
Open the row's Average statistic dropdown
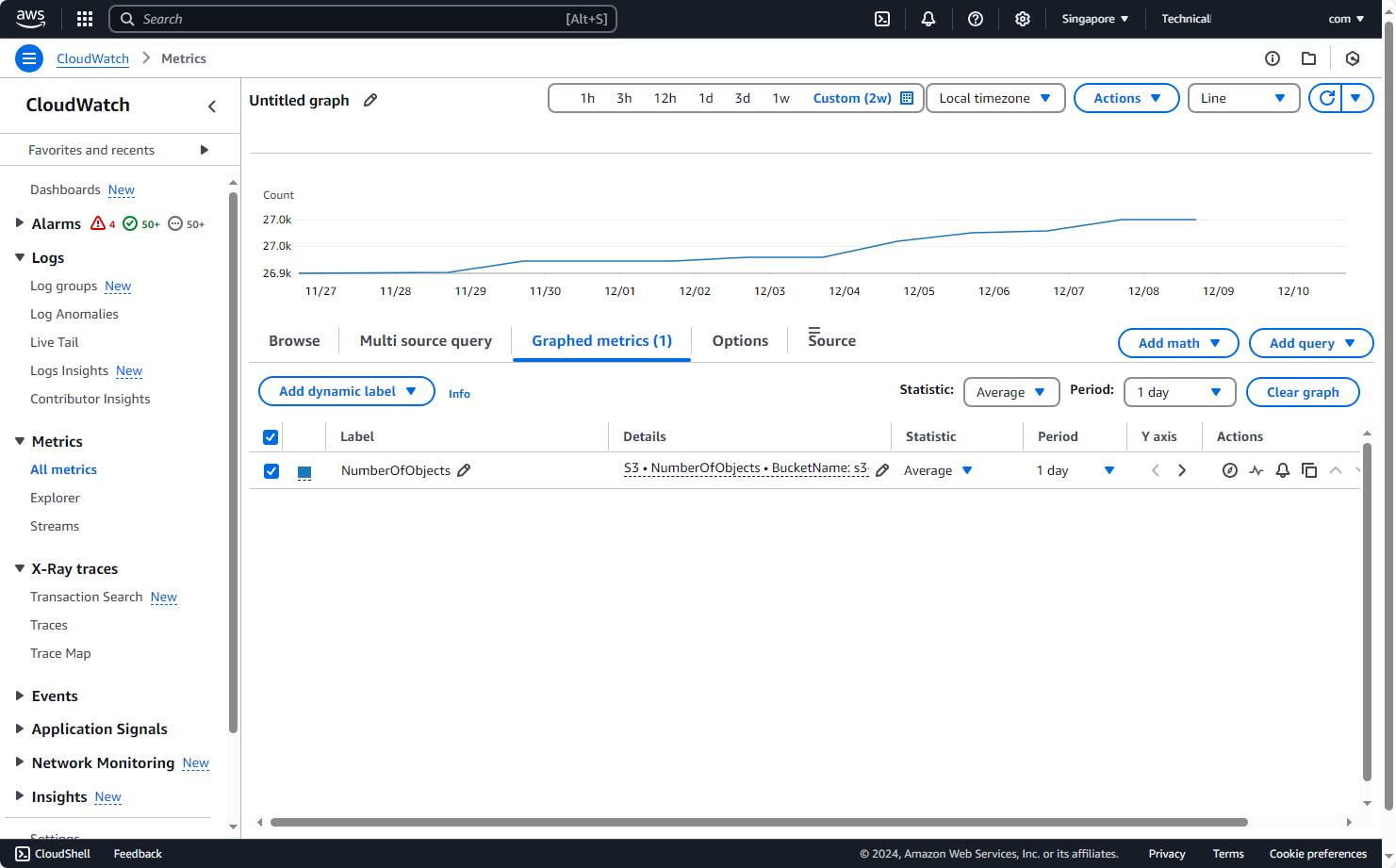[x=938, y=470]
